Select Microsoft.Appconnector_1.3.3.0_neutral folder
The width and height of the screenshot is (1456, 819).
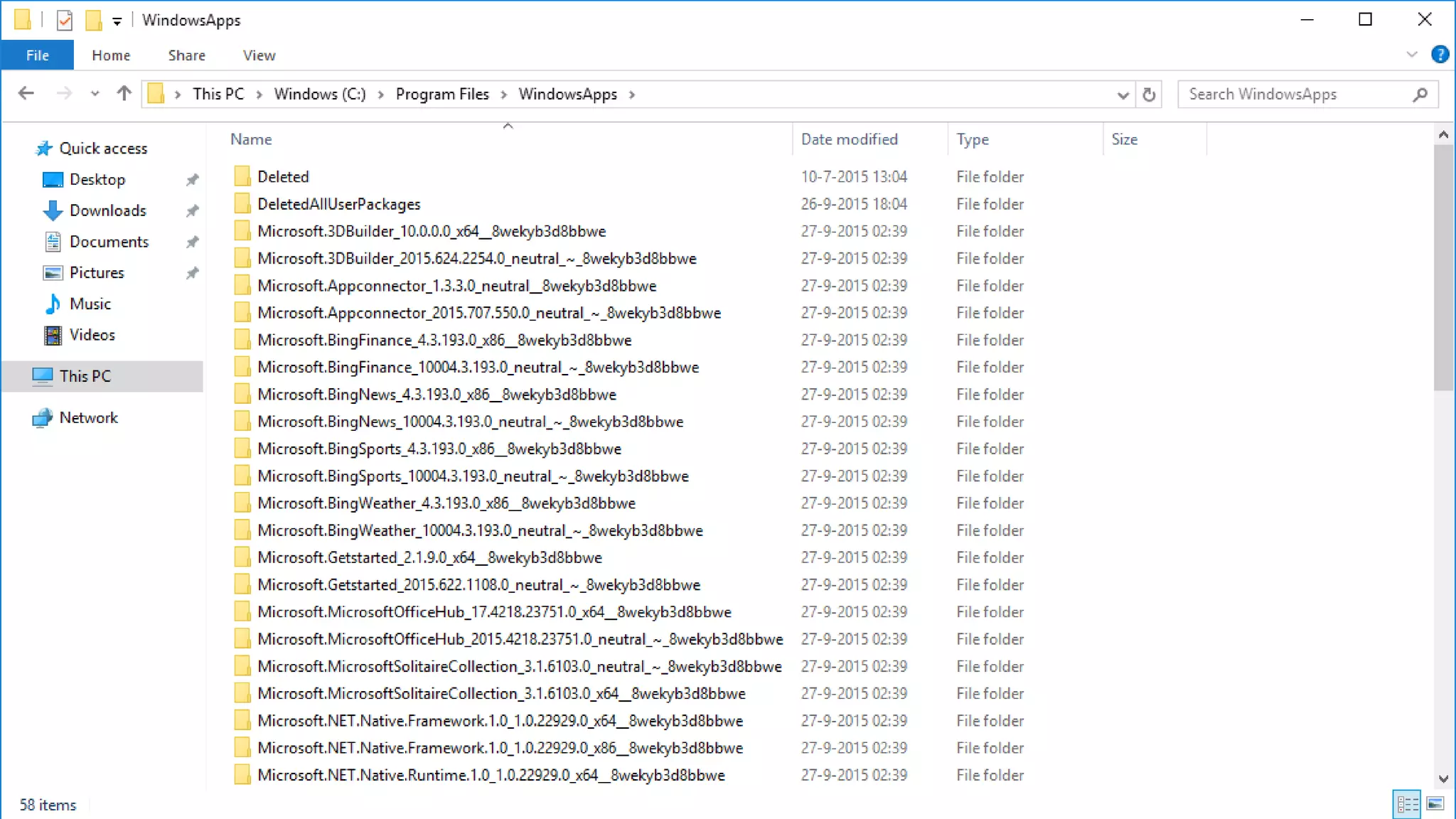[456, 286]
